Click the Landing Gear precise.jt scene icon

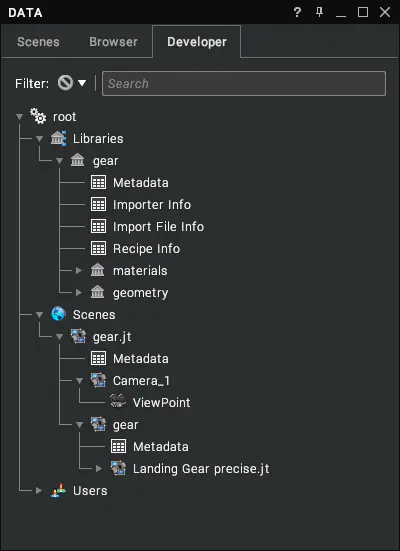coord(118,468)
